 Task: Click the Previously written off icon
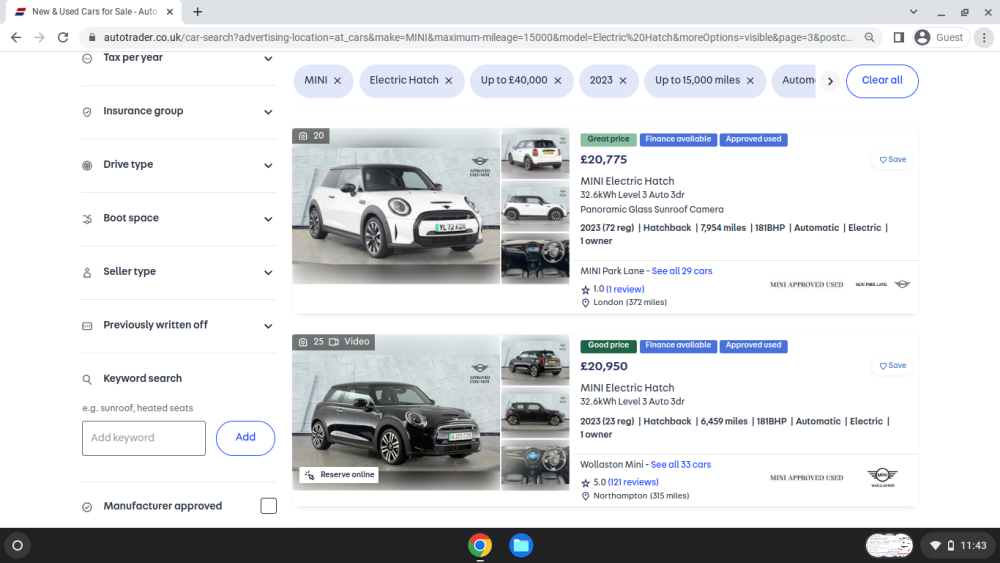coord(87,326)
